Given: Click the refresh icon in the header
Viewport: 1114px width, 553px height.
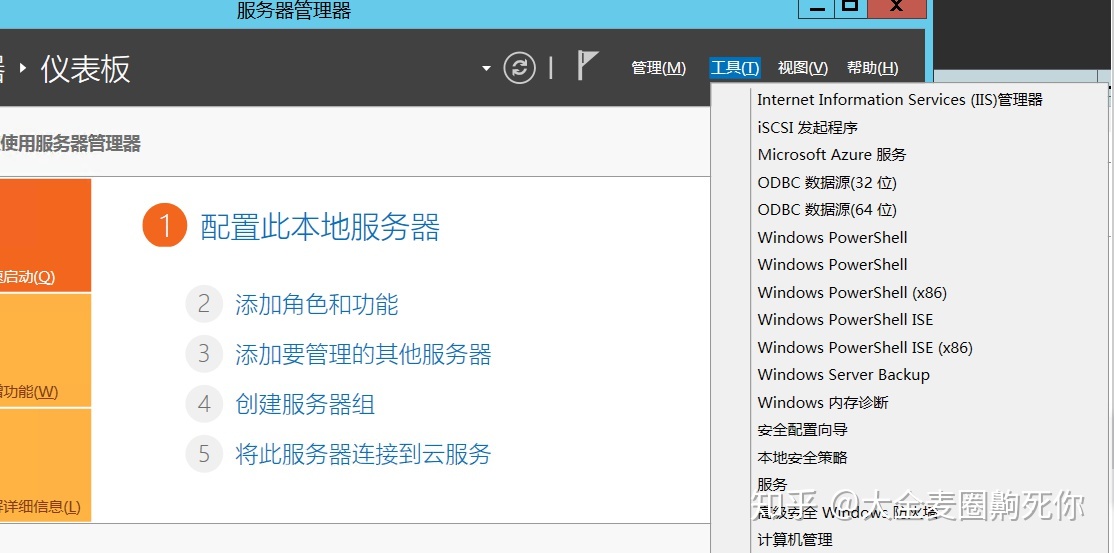Looking at the screenshot, I should pos(519,68).
